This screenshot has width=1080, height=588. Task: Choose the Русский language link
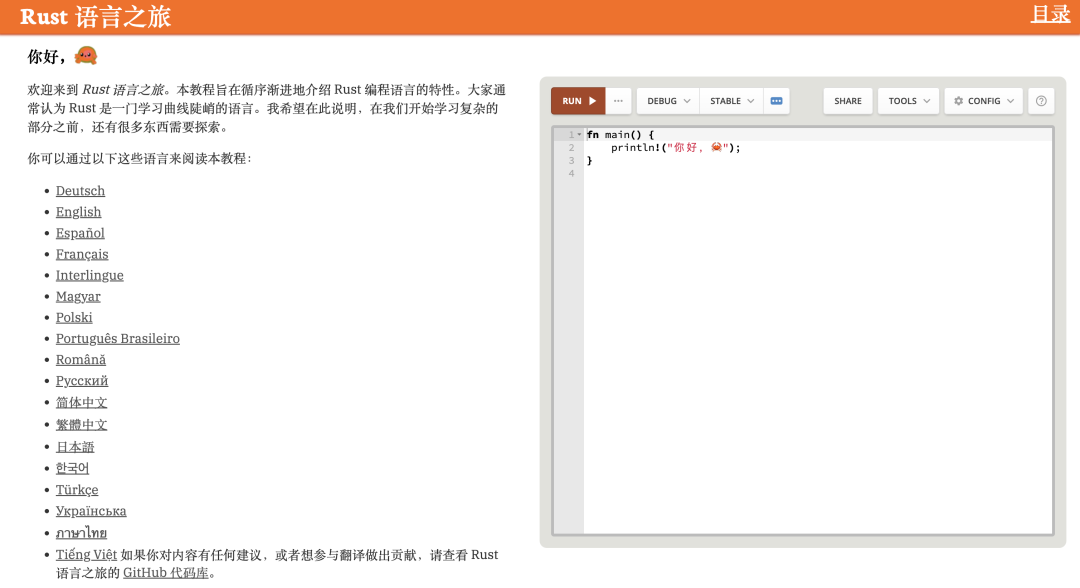tap(82, 381)
